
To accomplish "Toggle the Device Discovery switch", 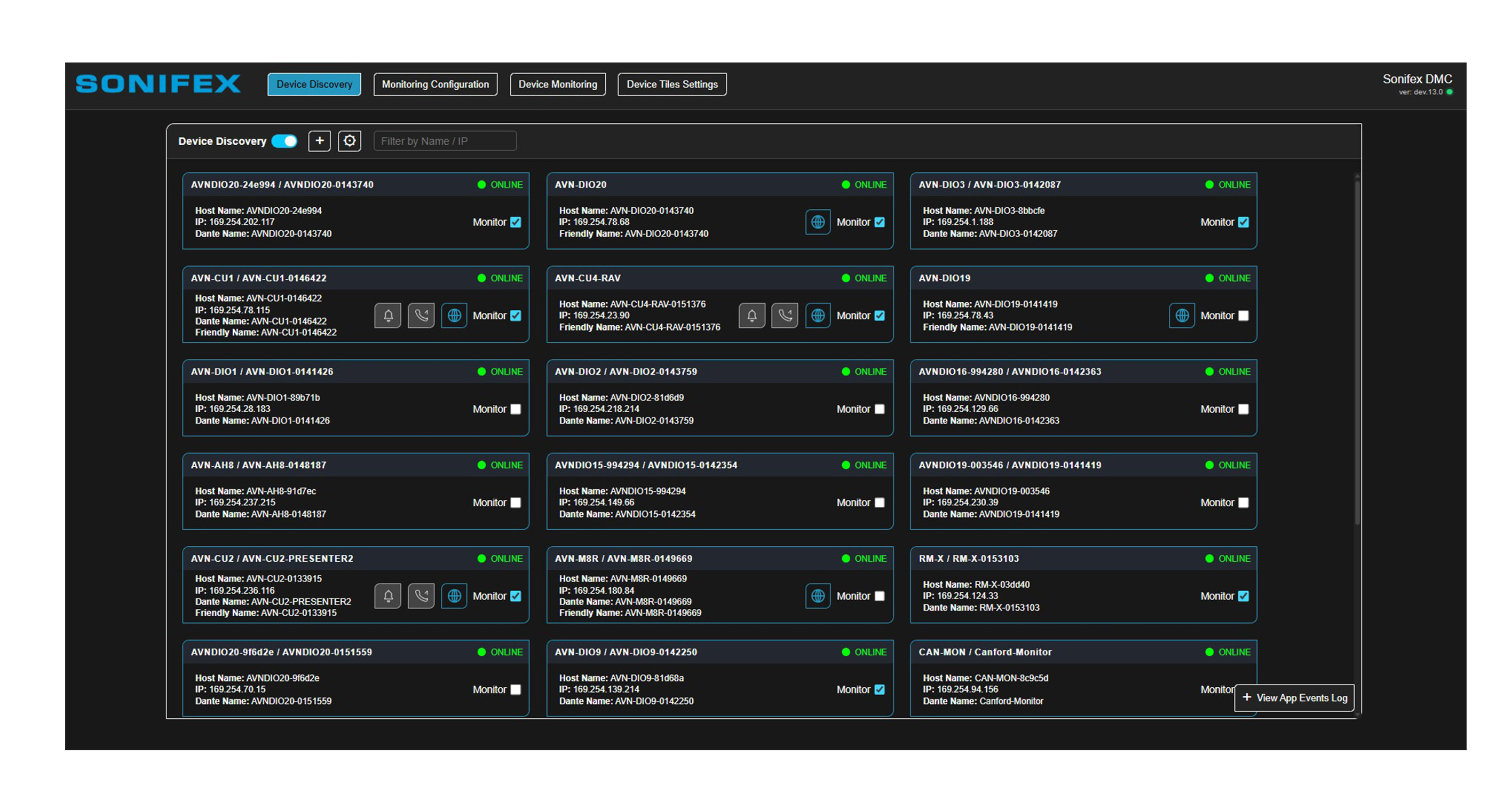I will [x=284, y=141].
